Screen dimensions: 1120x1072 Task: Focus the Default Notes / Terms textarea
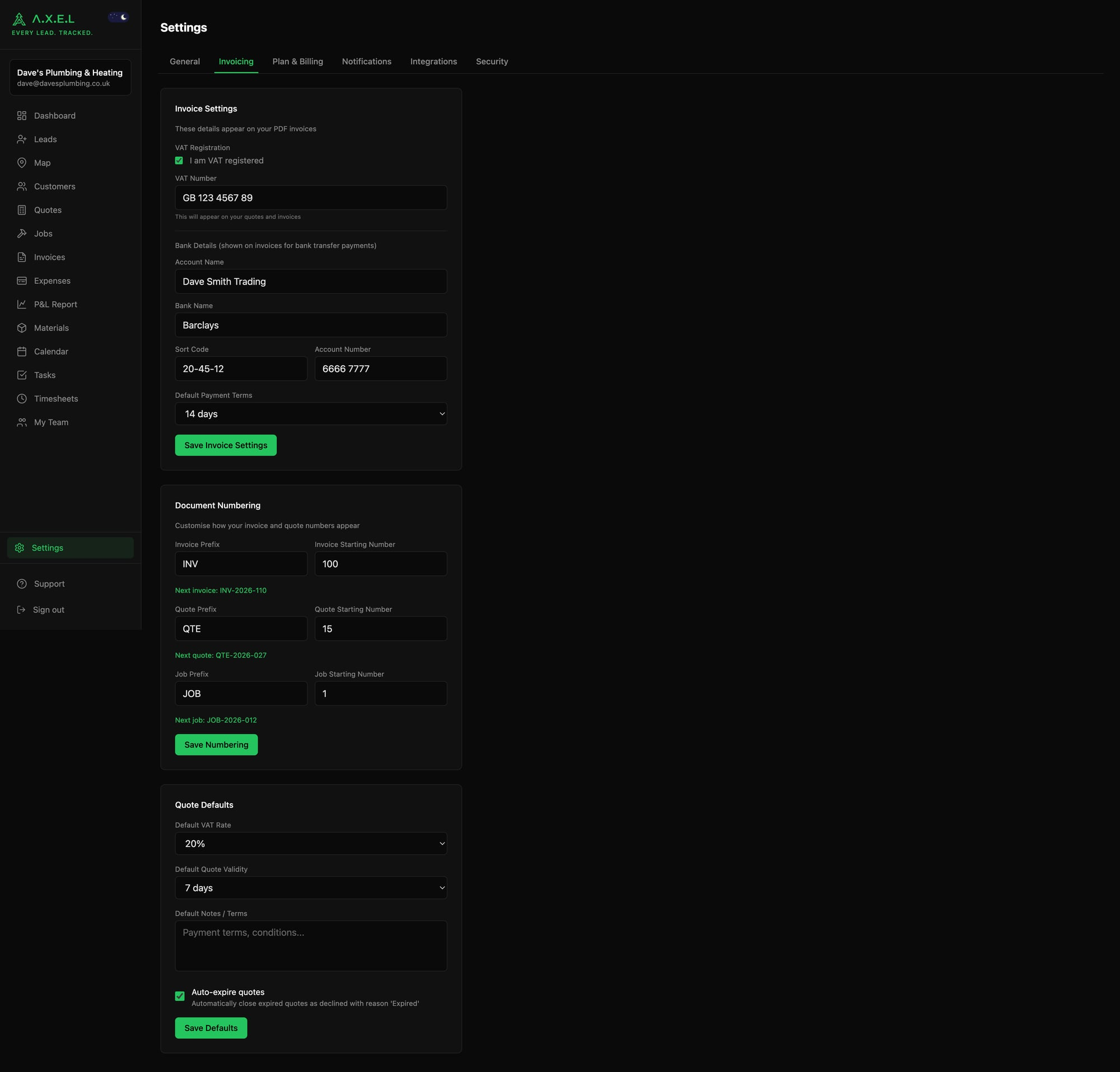point(311,946)
